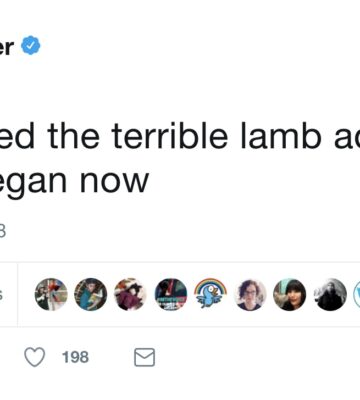Screen dimensions: 360x400
Task: Open avatar showing maroon hat figure
Action: pyautogui.click(x=130, y=294)
